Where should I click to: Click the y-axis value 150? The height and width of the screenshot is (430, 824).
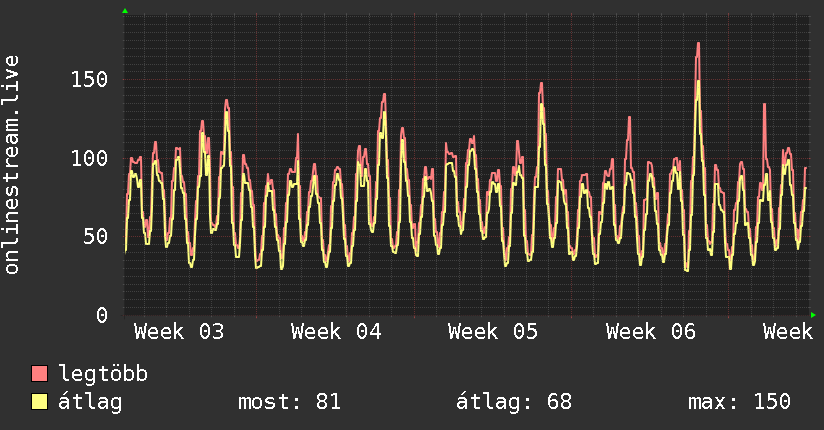point(89,80)
